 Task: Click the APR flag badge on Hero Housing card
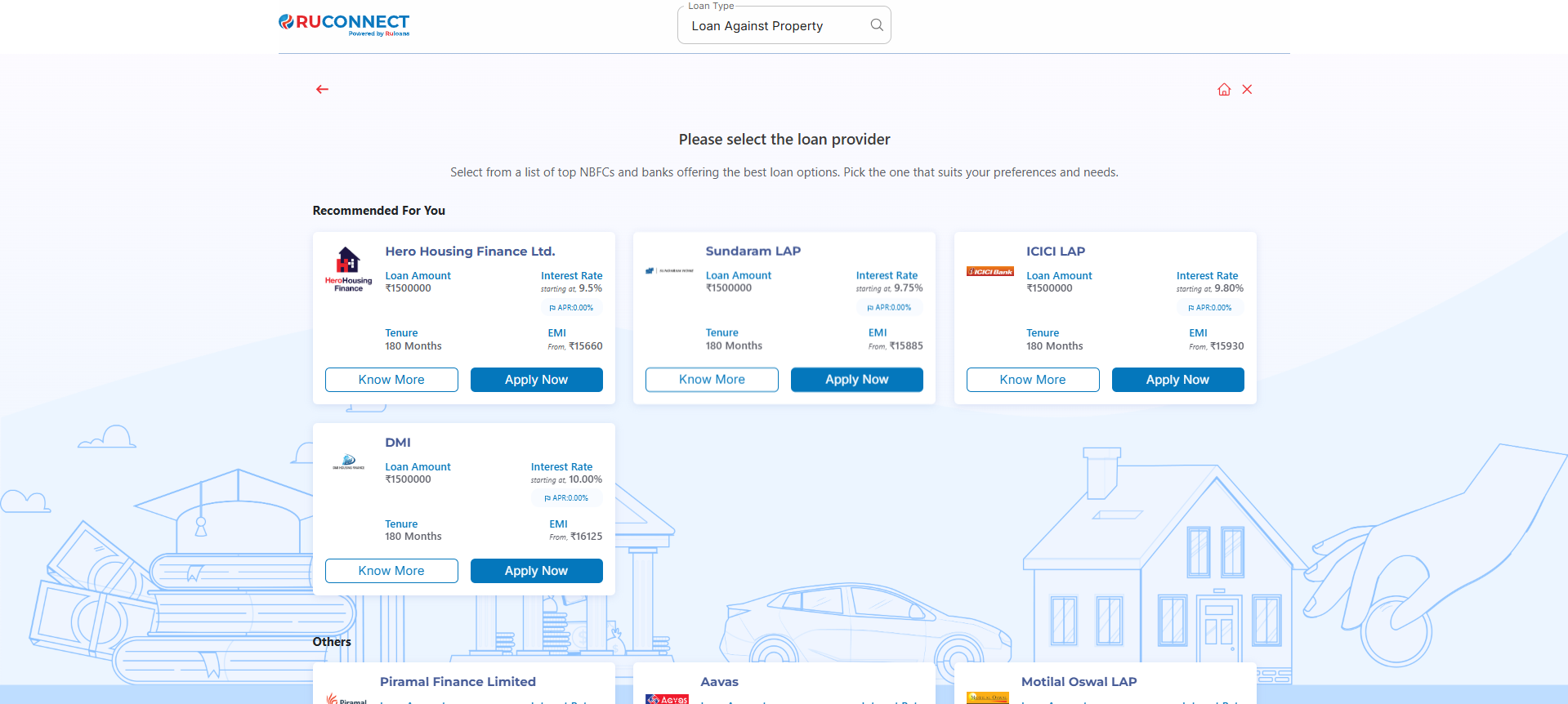coord(571,308)
